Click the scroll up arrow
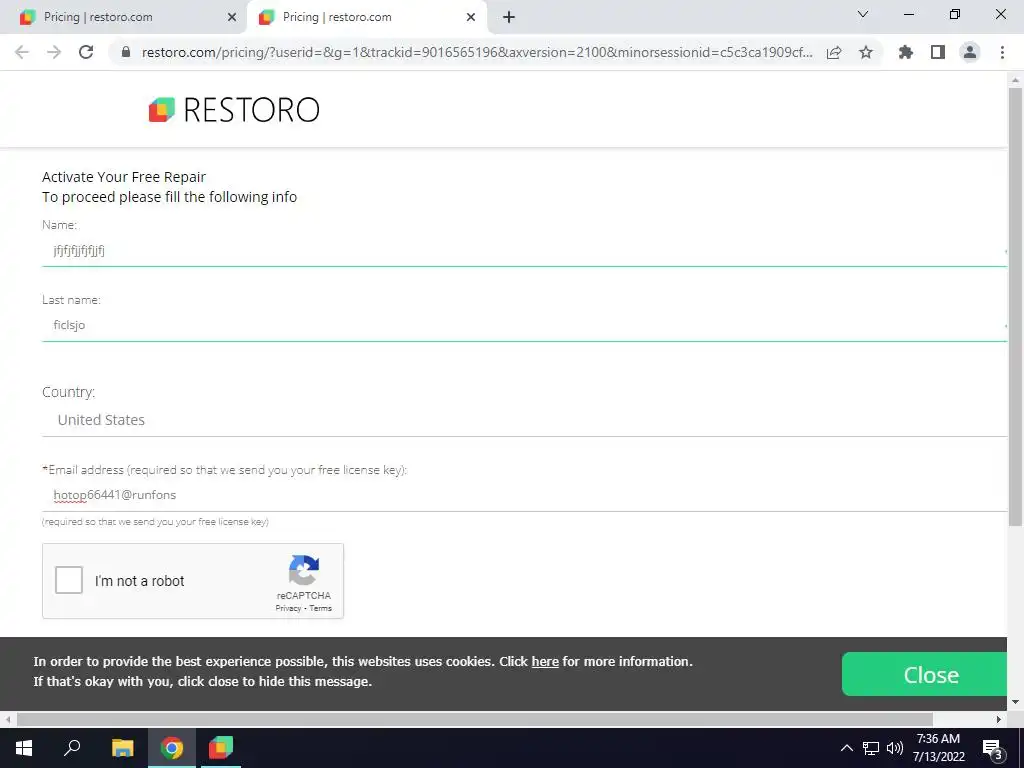Screen dimensions: 1024x768 pyautogui.click(x=1015, y=80)
